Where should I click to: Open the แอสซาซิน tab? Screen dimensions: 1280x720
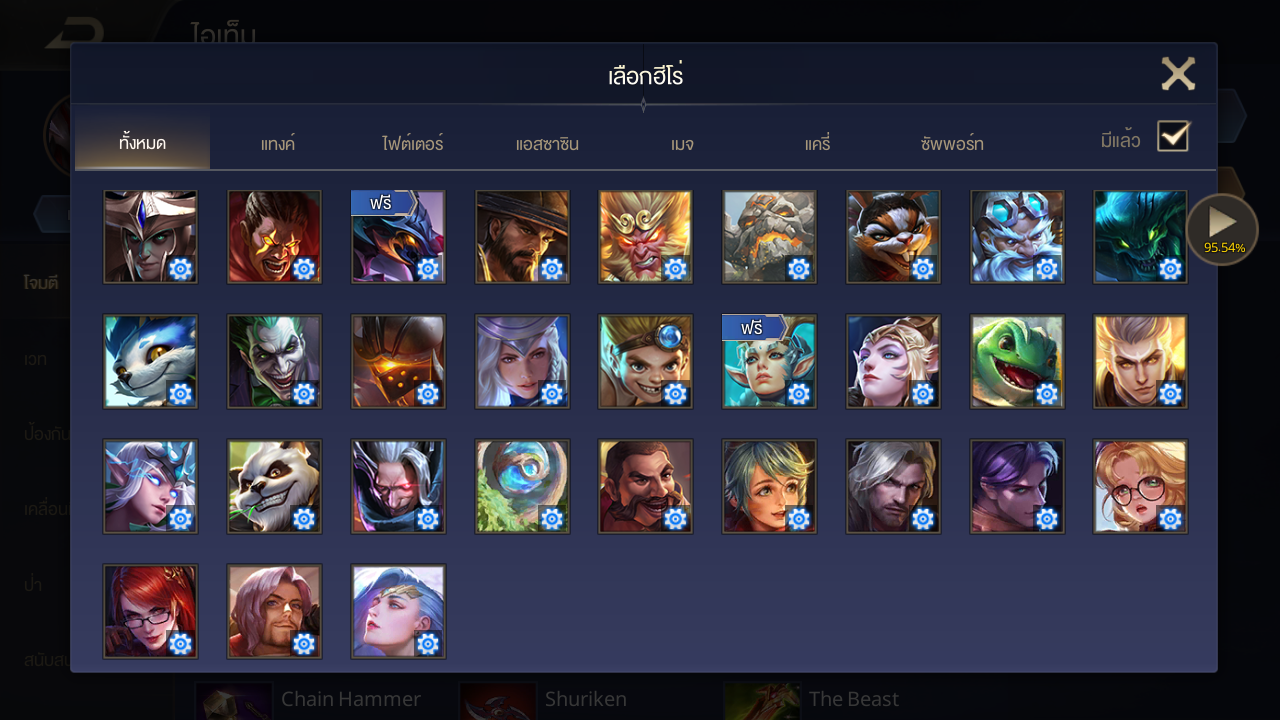[547, 143]
